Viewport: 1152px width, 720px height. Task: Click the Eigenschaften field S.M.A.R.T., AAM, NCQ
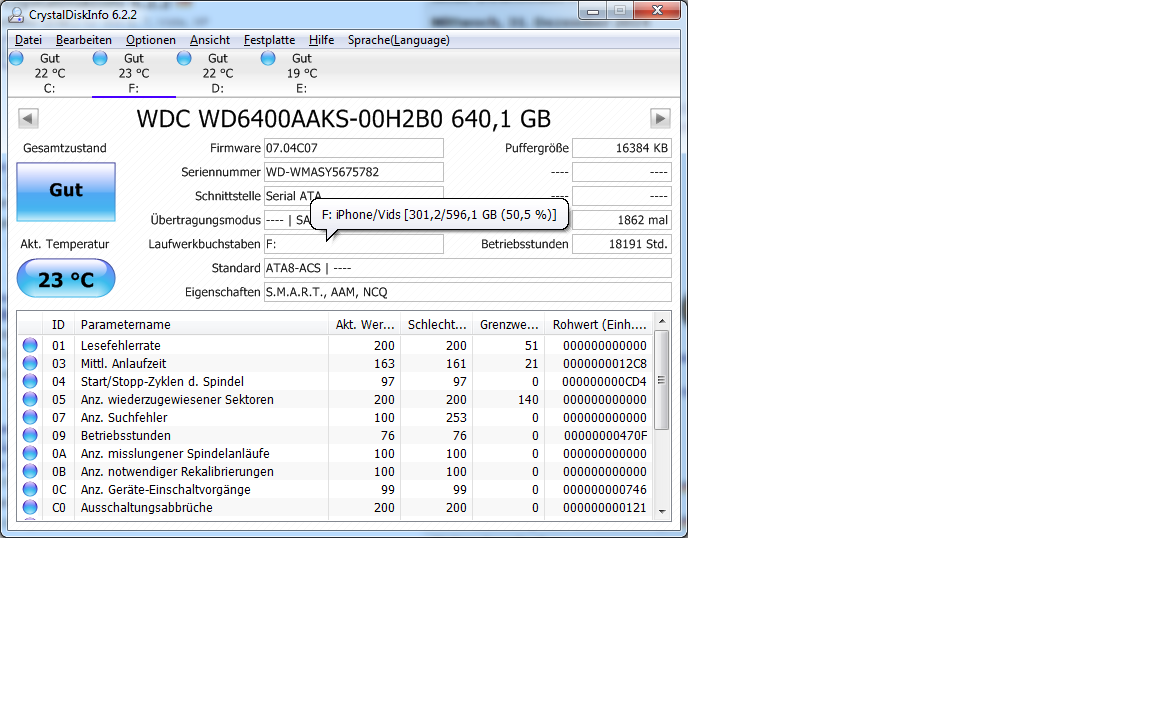pos(467,292)
